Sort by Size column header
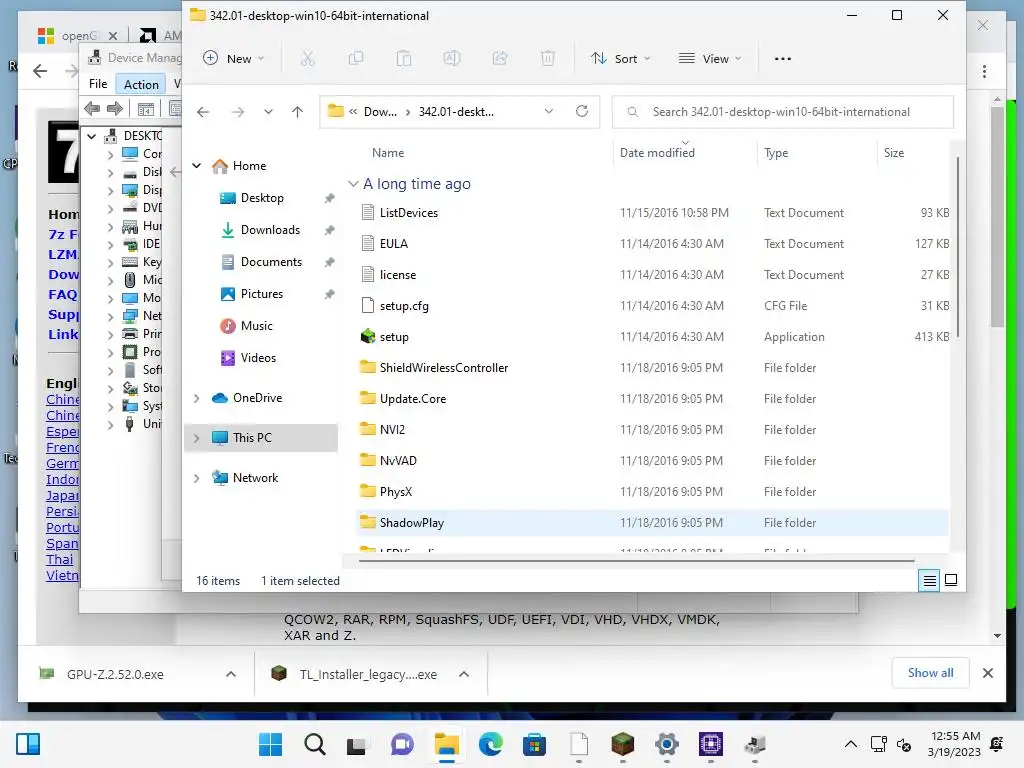The height and width of the screenshot is (768, 1024). (x=894, y=153)
